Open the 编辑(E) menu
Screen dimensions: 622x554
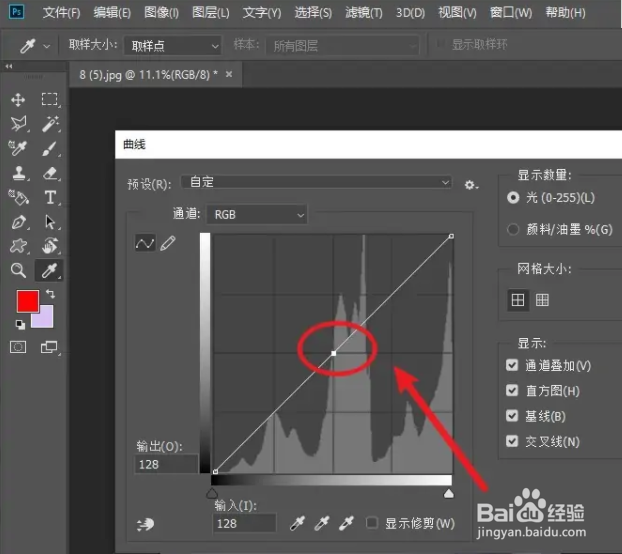(x=112, y=13)
